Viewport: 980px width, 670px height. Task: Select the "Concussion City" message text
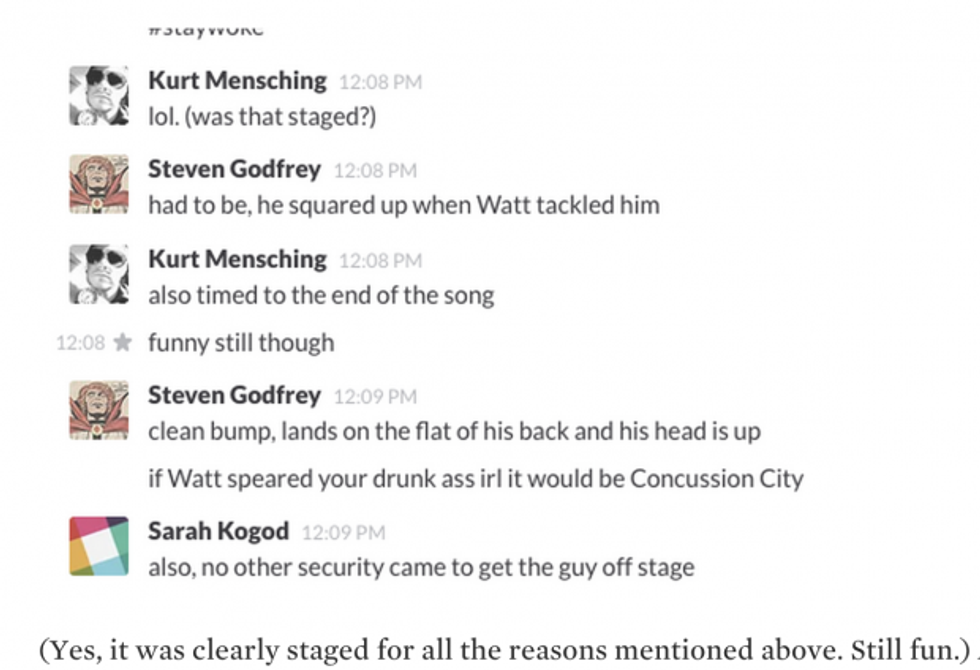pyautogui.click(x=475, y=479)
